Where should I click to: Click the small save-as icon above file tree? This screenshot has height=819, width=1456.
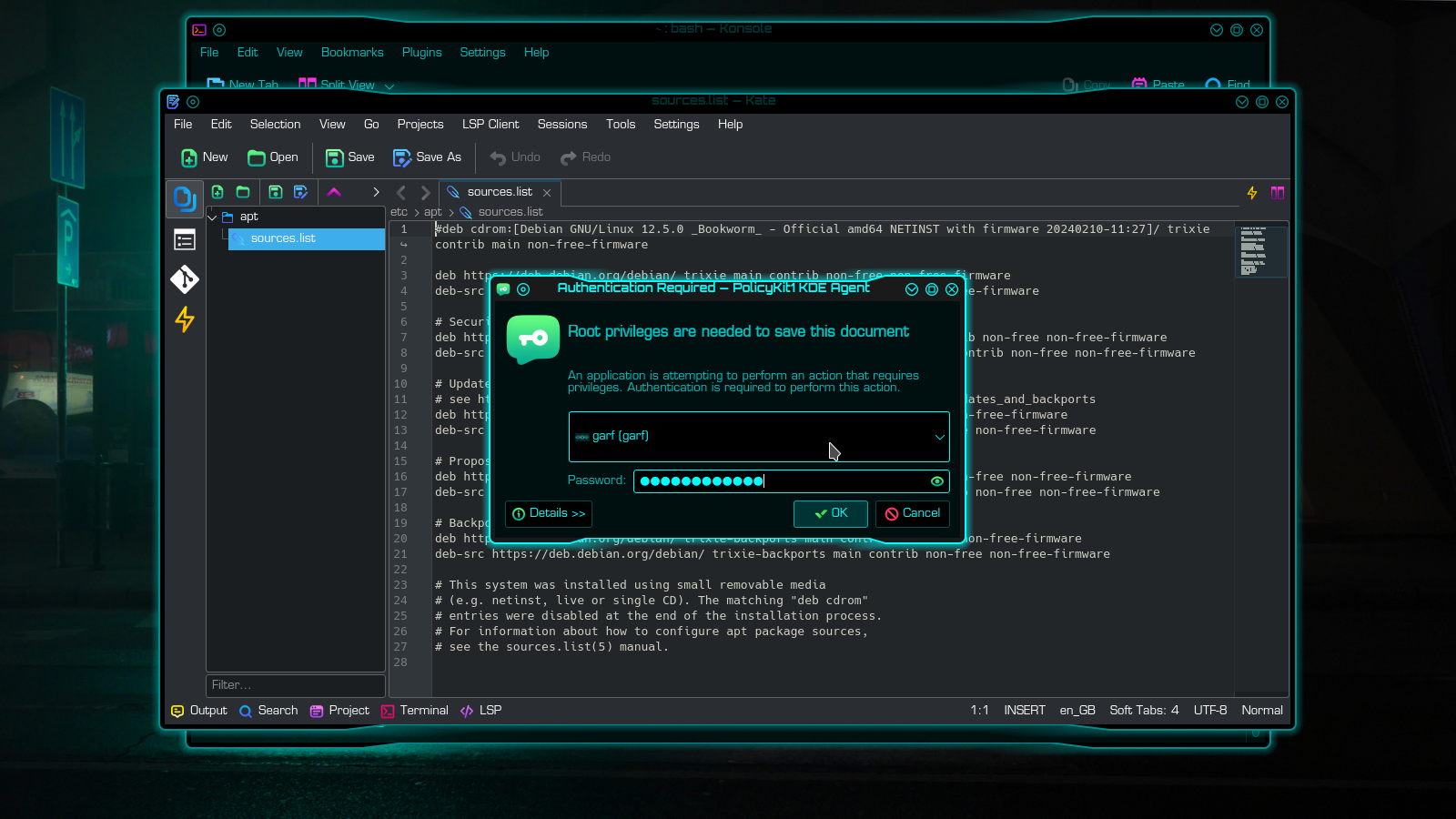(301, 192)
